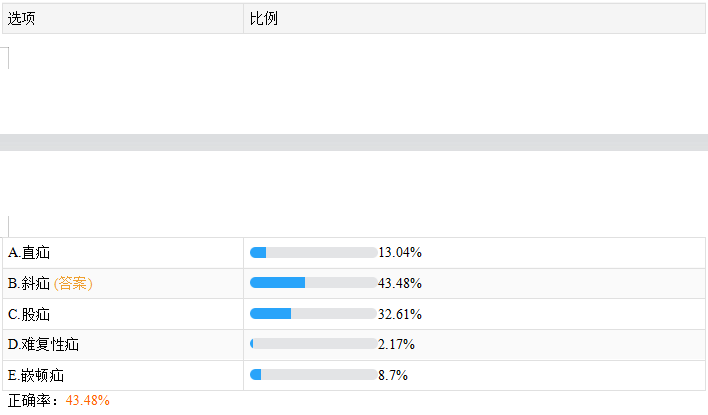This screenshot has height=415, width=708.
Task: Select option E.嵌顿疝 label
Action: pyautogui.click(x=36, y=375)
